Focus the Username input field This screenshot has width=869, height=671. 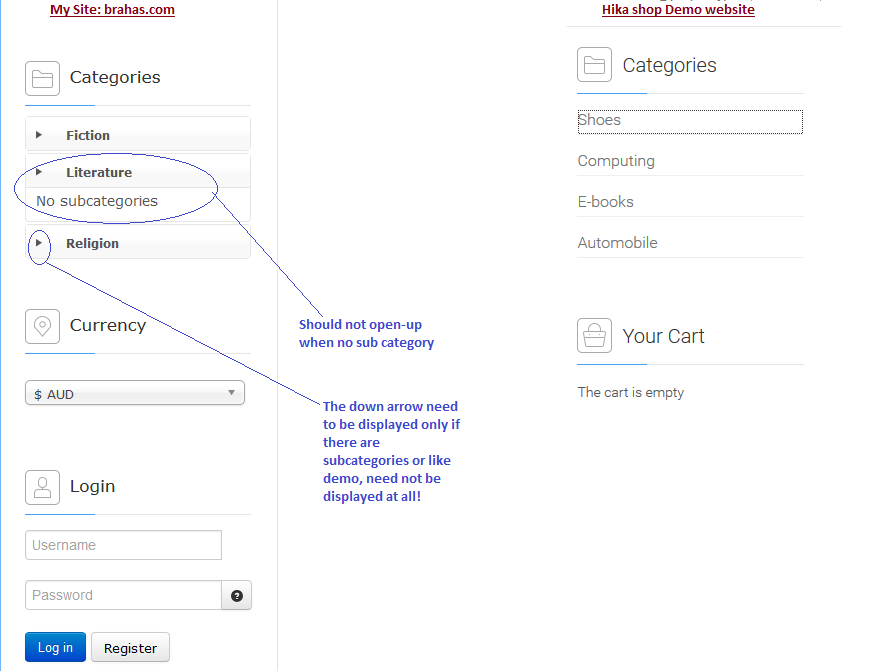tap(123, 545)
